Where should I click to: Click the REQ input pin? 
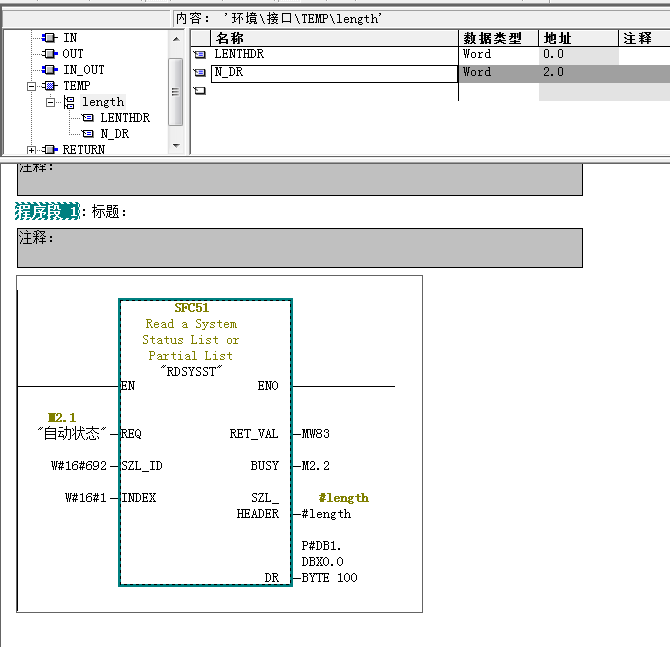point(131,434)
